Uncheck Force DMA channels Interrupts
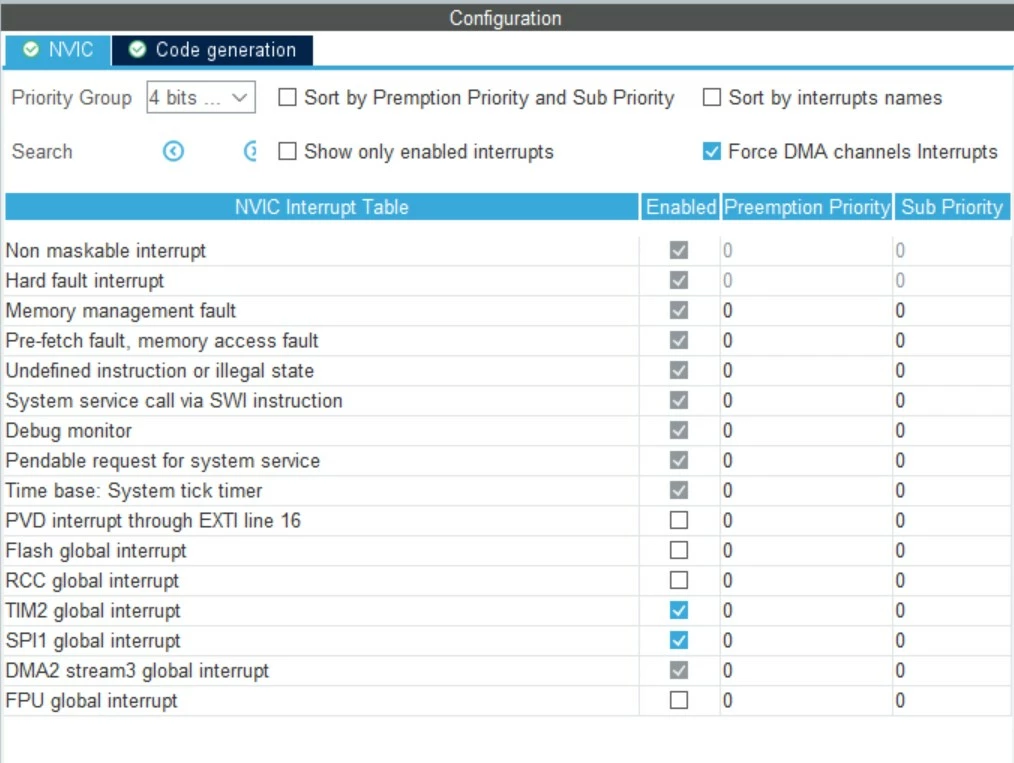 point(711,151)
